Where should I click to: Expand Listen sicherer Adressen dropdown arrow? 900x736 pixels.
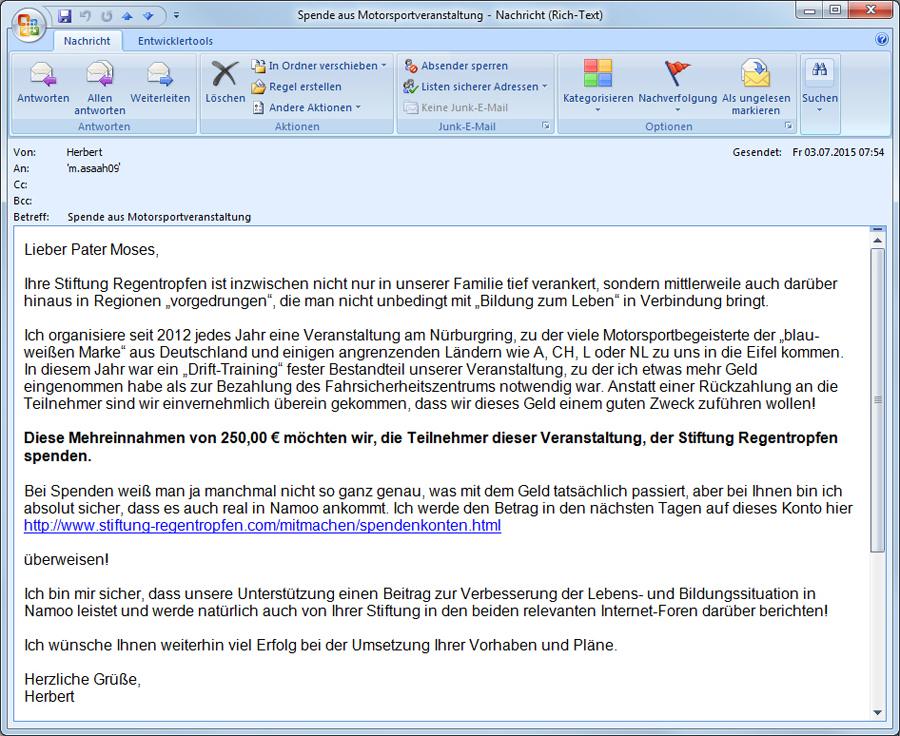(544, 87)
